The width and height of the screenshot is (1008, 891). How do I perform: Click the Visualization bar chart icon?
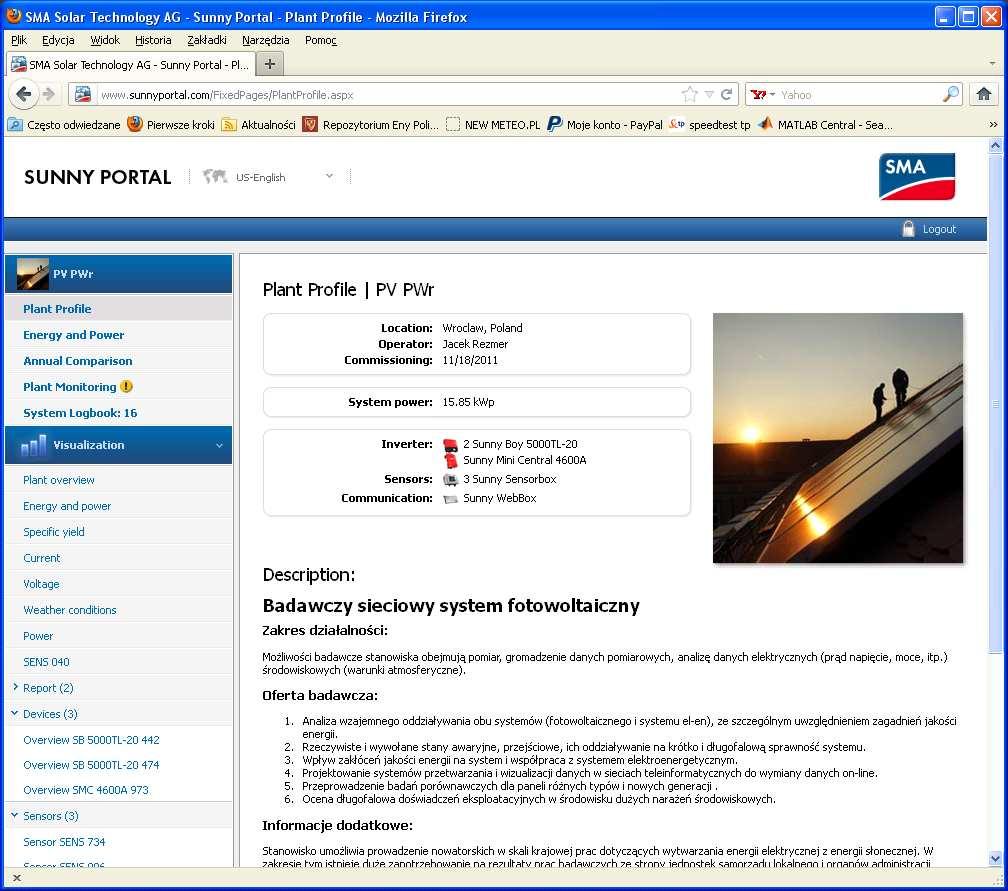click(33, 445)
